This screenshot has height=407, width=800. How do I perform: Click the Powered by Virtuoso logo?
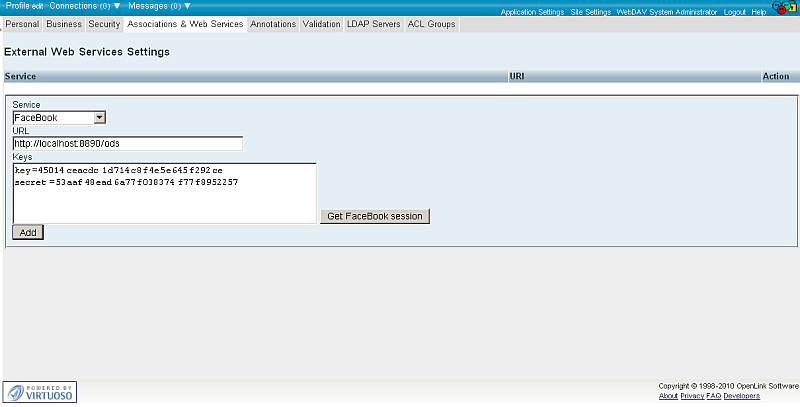click(40, 391)
